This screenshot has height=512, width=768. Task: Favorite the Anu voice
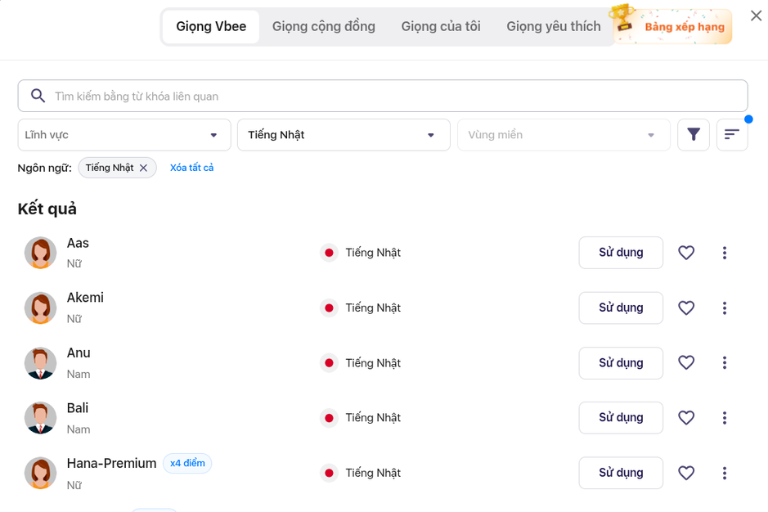[686, 363]
